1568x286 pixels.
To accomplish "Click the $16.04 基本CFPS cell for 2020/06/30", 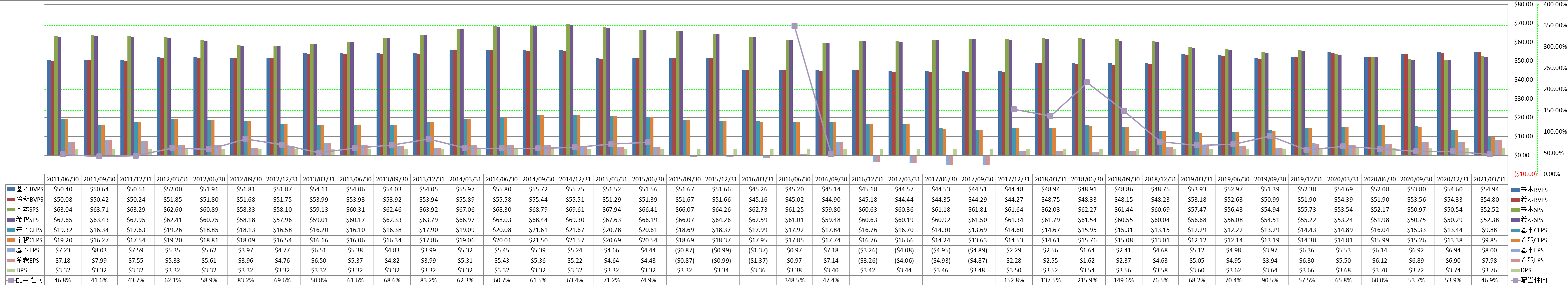I will (1380, 230).
